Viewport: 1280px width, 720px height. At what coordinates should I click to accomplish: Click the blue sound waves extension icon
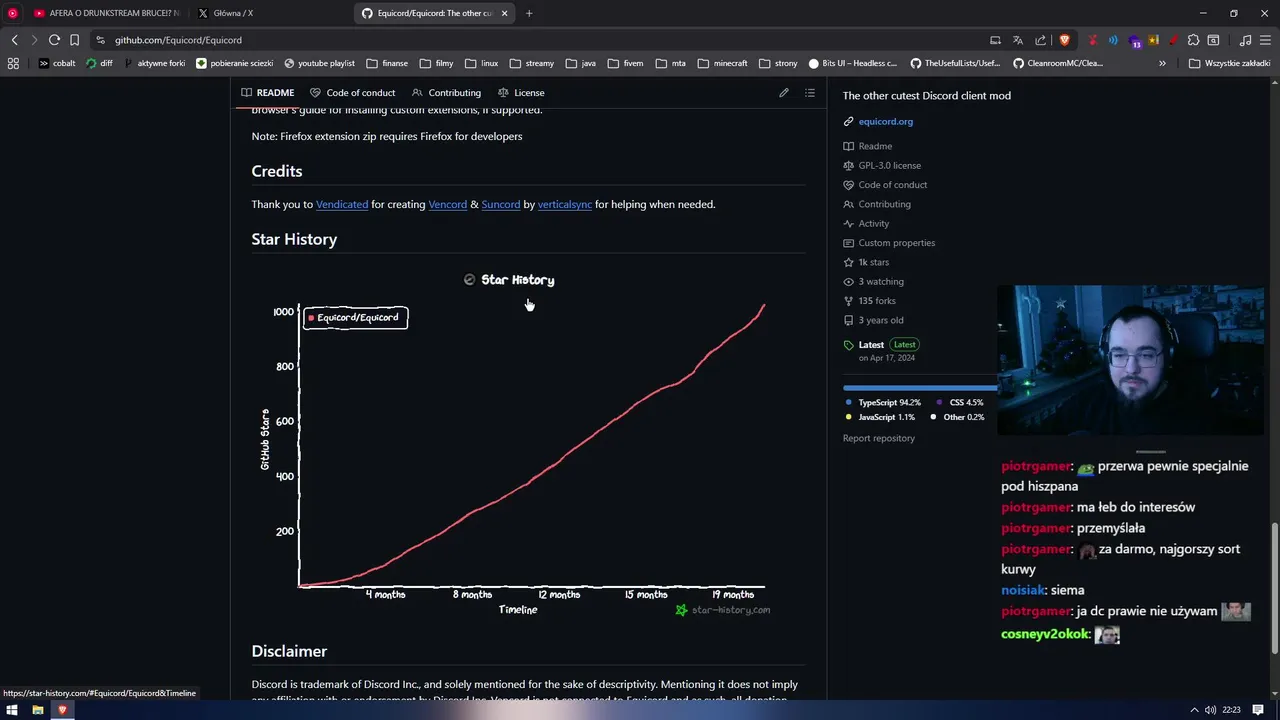[1113, 40]
